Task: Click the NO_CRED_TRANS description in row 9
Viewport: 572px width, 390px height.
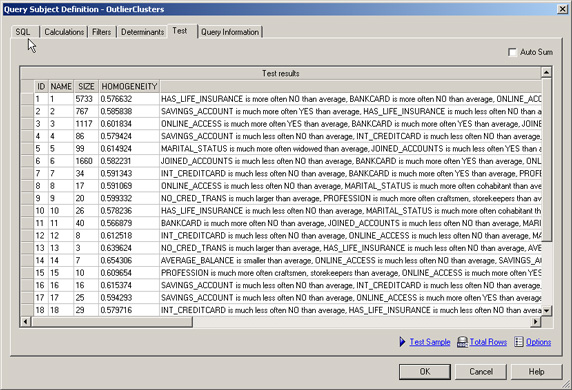Action: (x=351, y=198)
